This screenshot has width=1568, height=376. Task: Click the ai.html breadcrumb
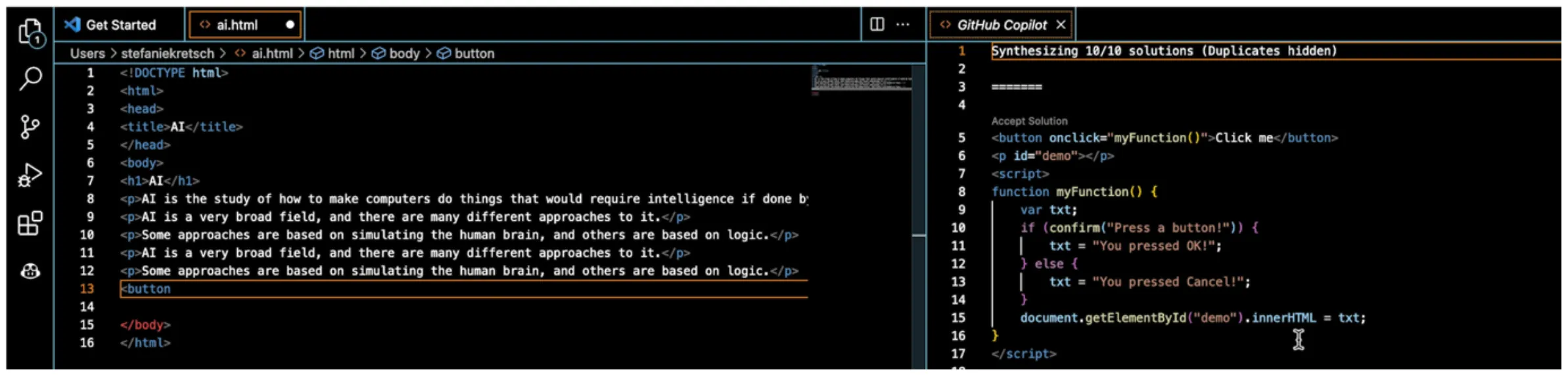tap(264, 53)
